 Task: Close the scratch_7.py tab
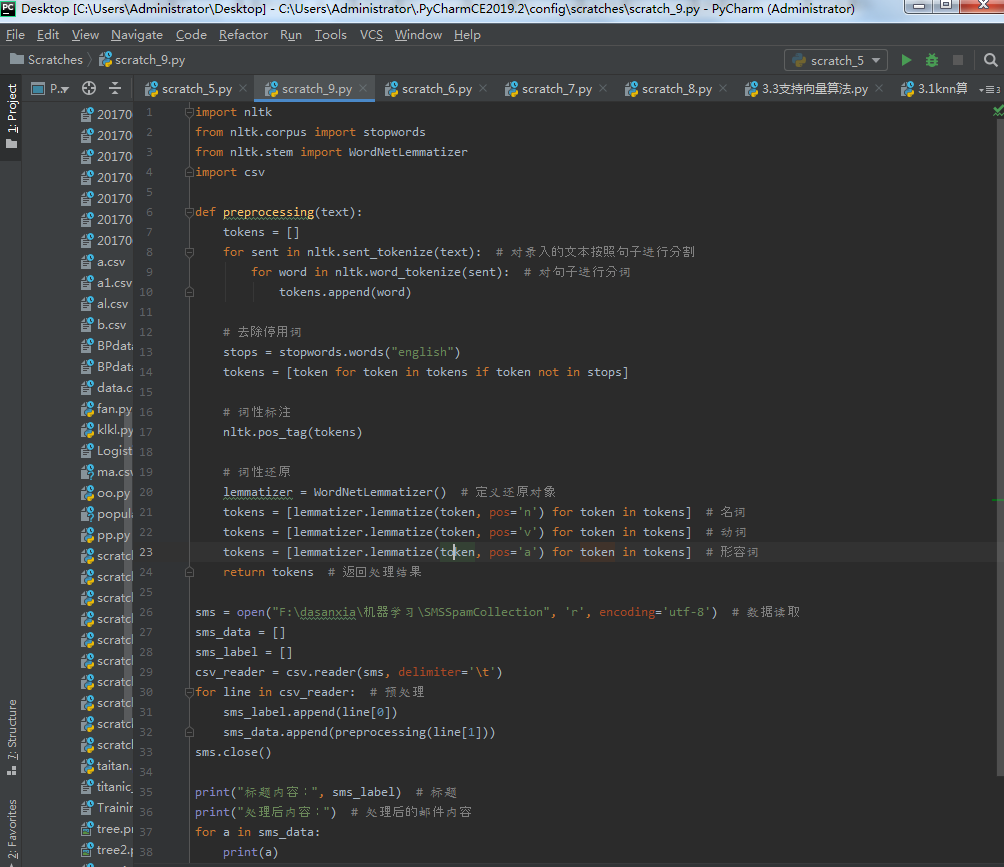pos(603,88)
